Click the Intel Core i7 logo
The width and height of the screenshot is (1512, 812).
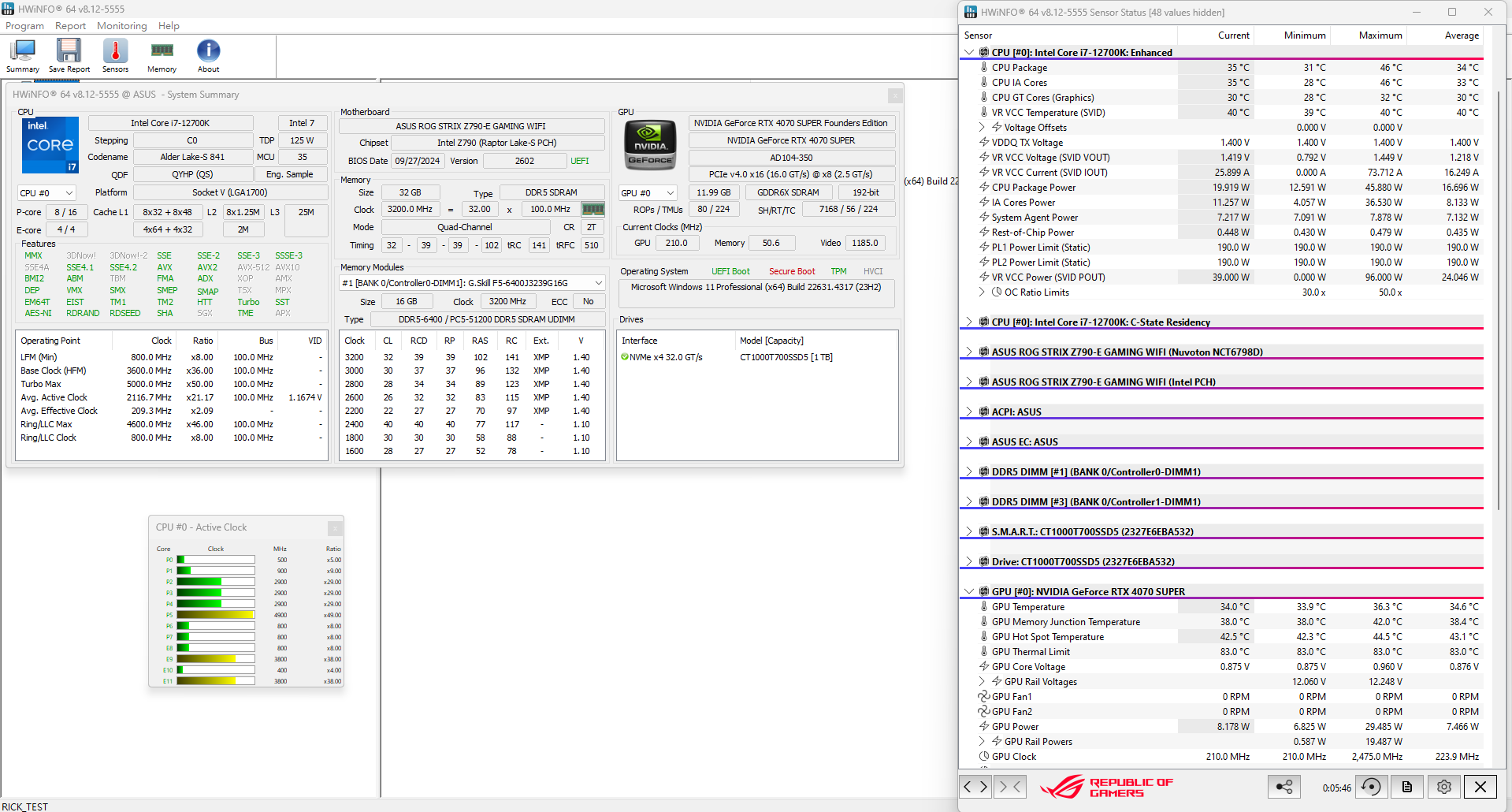(50, 145)
